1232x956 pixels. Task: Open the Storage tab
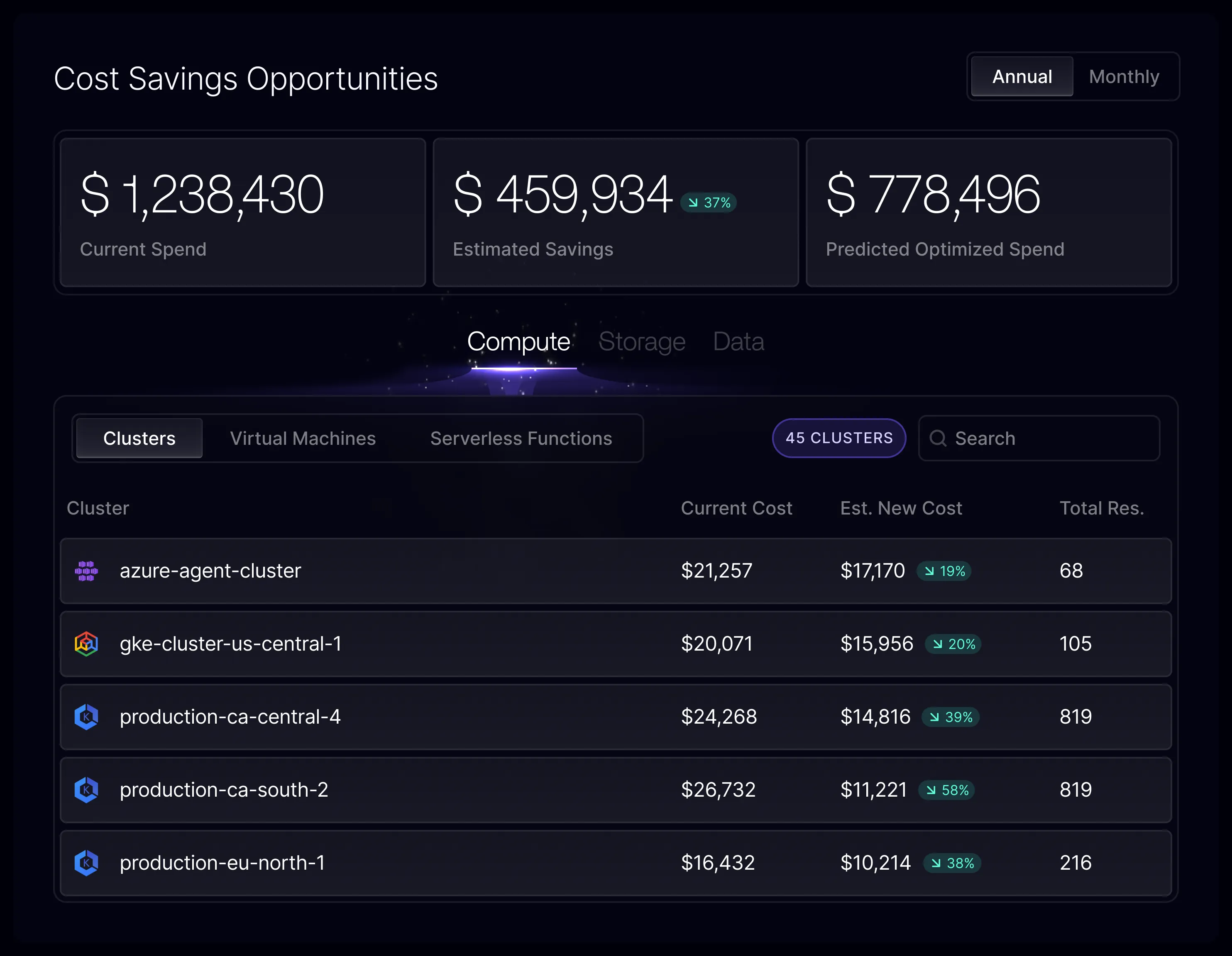pyautogui.click(x=642, y=342)
